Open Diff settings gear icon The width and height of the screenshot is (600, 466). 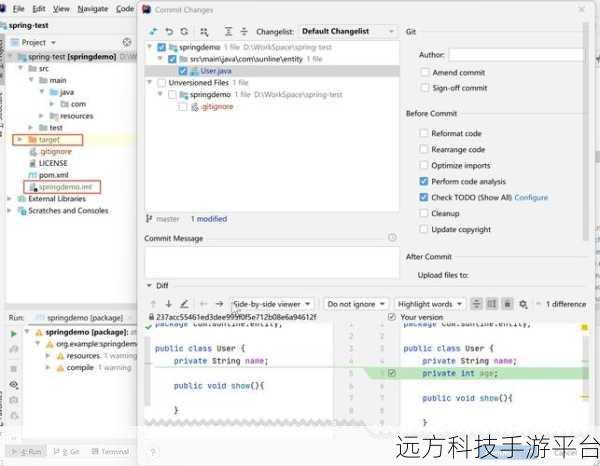523,305
